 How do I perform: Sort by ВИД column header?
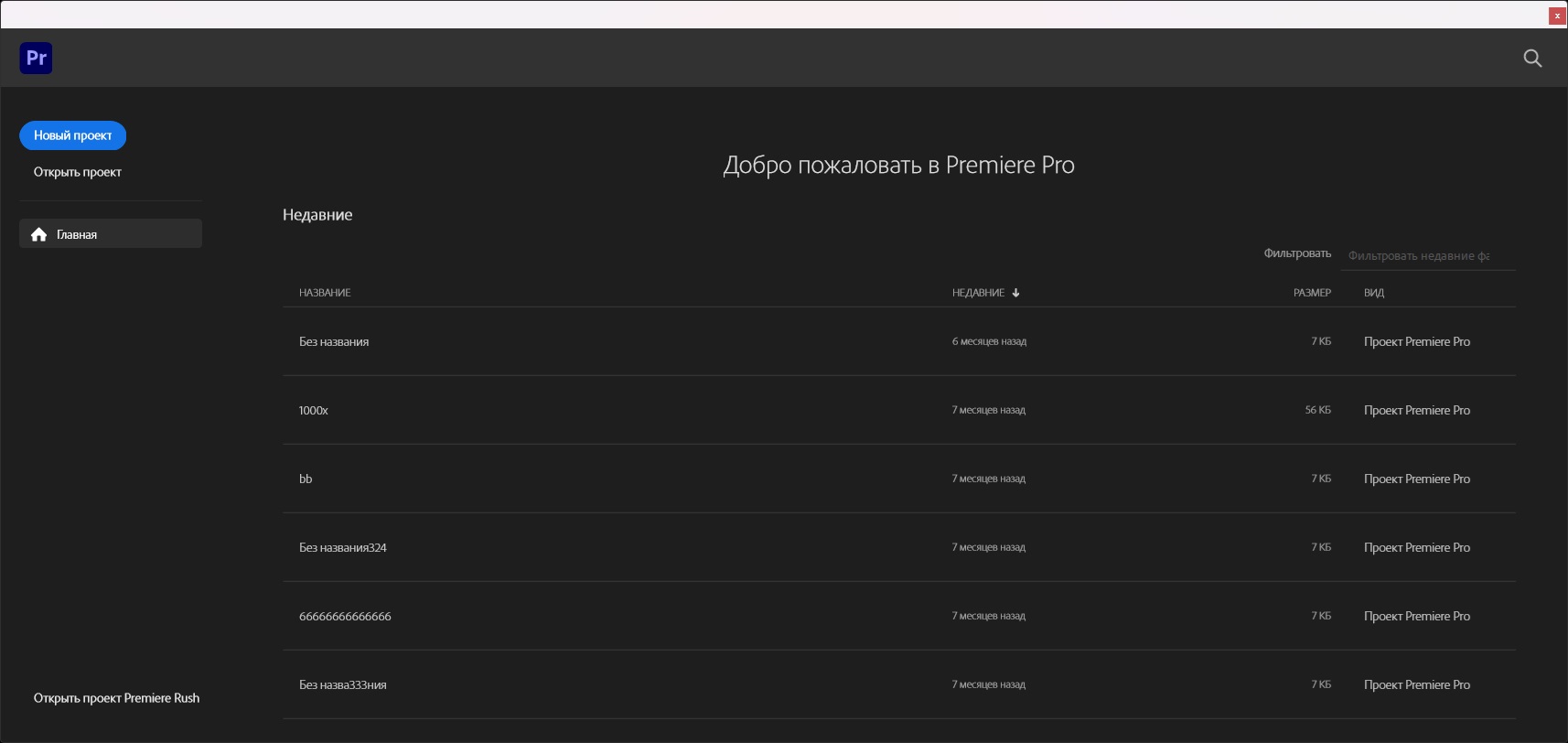point(1373,293)
